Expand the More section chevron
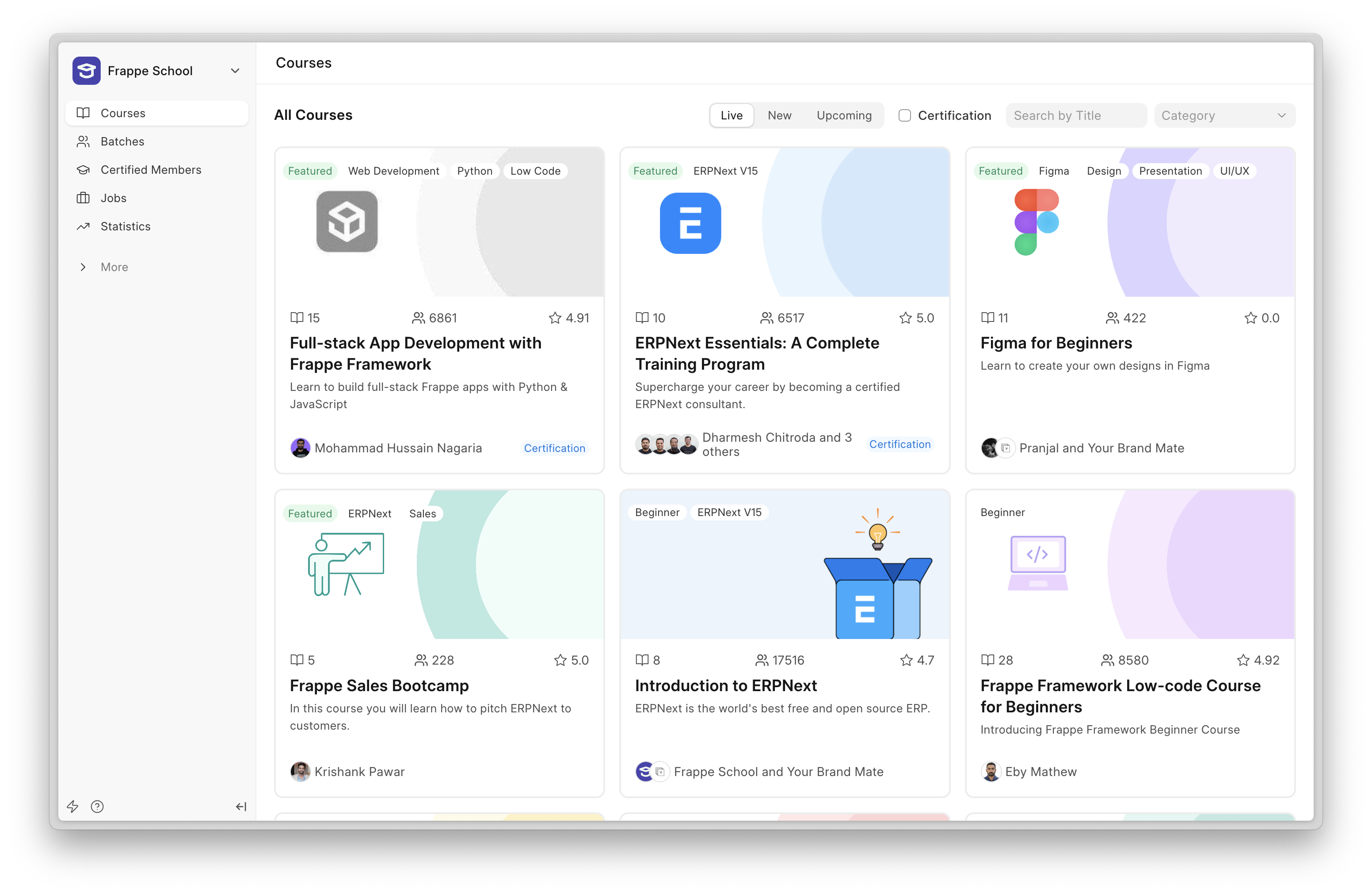 point(84,267)
